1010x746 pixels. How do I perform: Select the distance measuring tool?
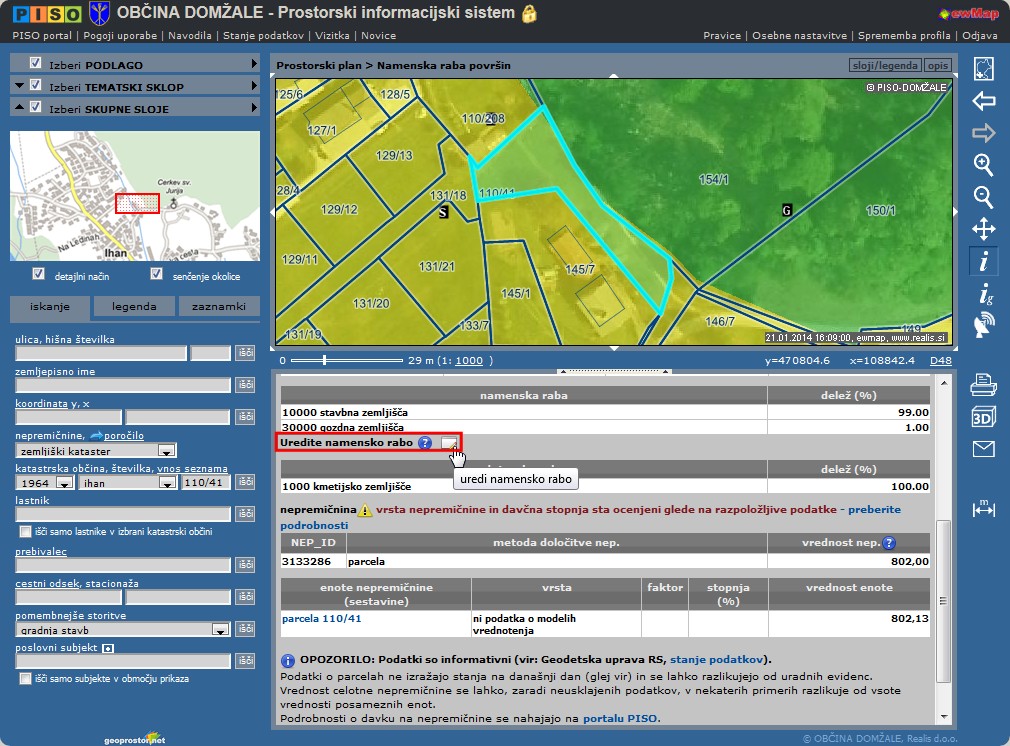(984, 509)
